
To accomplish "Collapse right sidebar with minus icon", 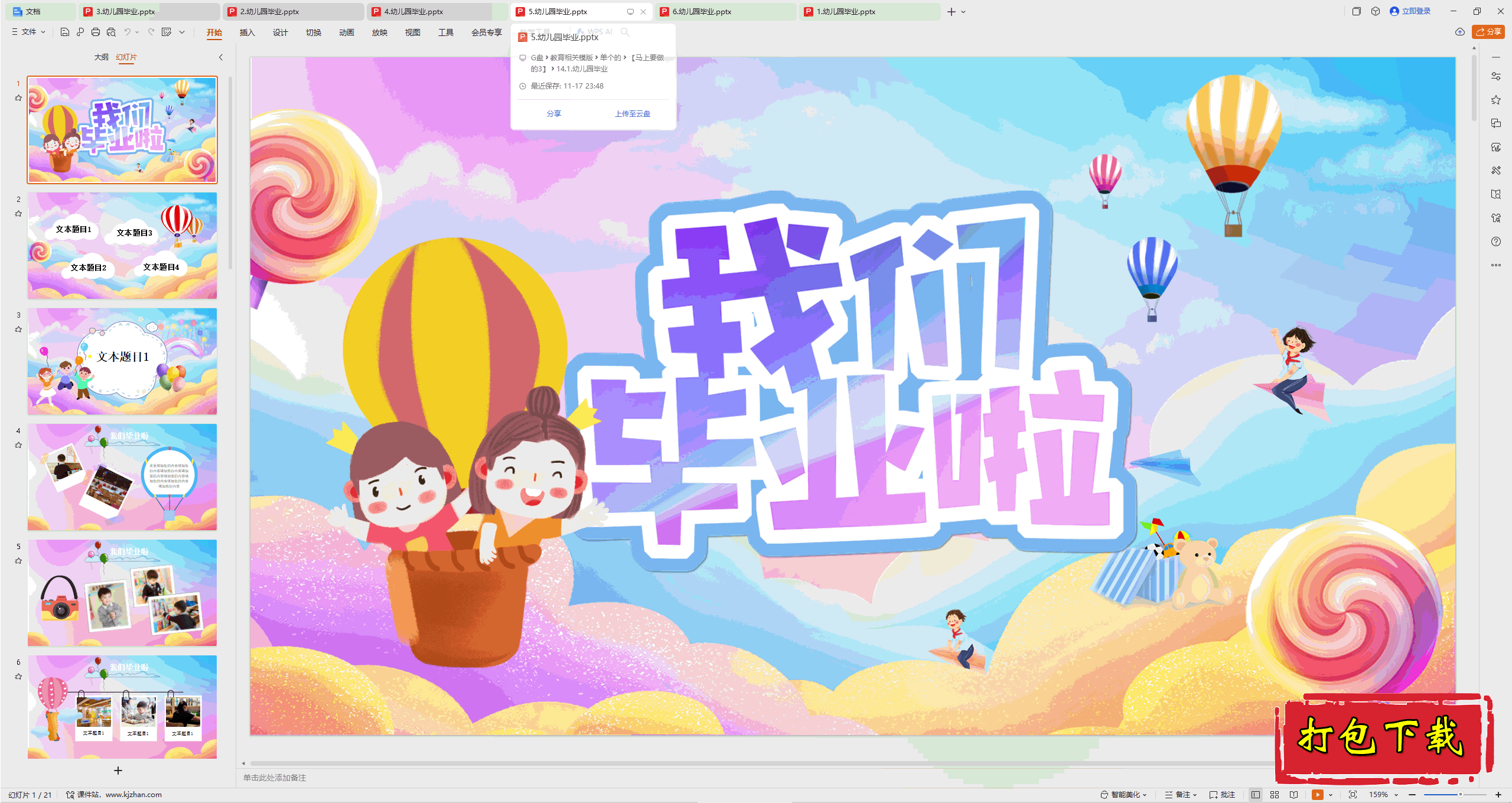I will [1496, 57].
